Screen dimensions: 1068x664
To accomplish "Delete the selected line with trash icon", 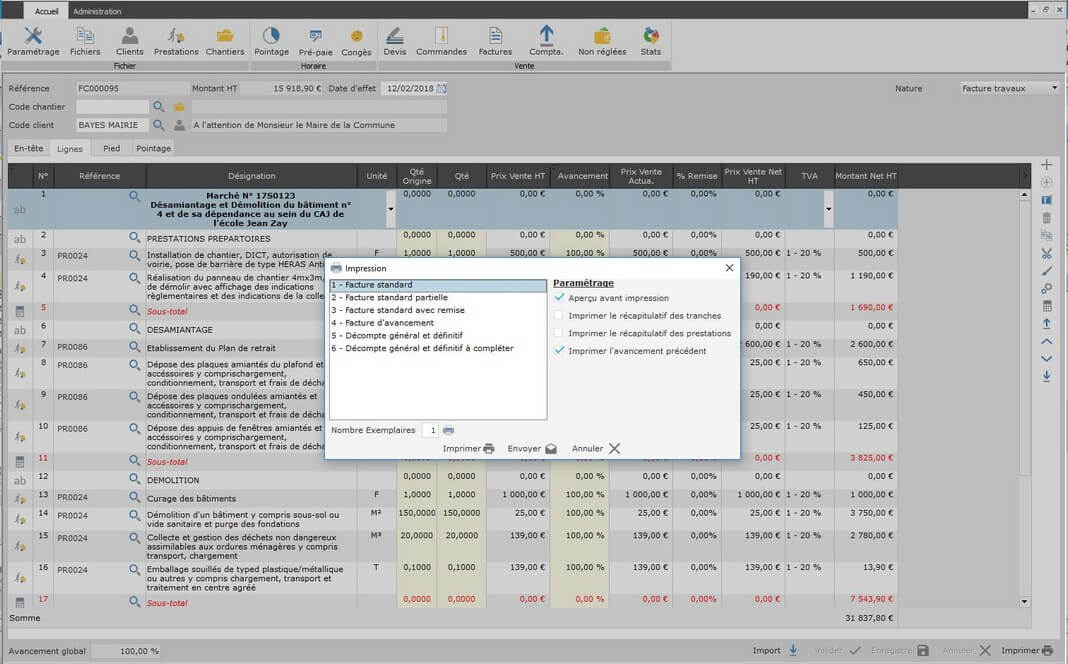I will (x=1047, y=218).
